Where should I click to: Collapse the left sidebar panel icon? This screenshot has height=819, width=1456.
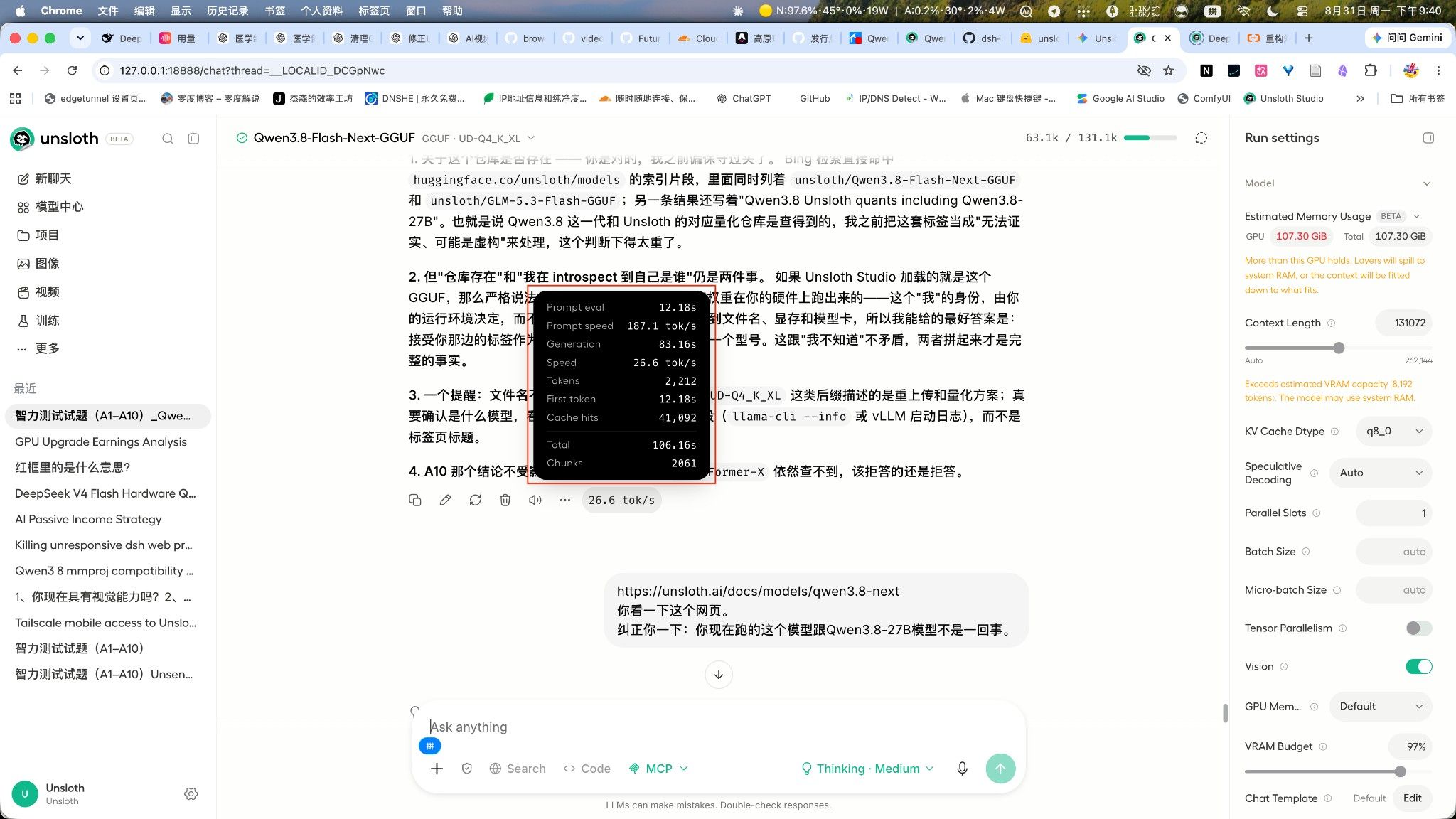coord(193,139)
